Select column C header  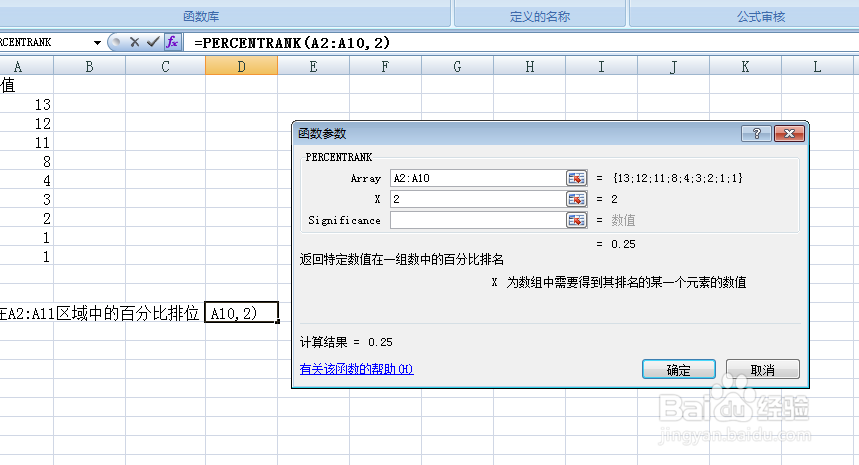pyautogui.click(x=165, y=67)
